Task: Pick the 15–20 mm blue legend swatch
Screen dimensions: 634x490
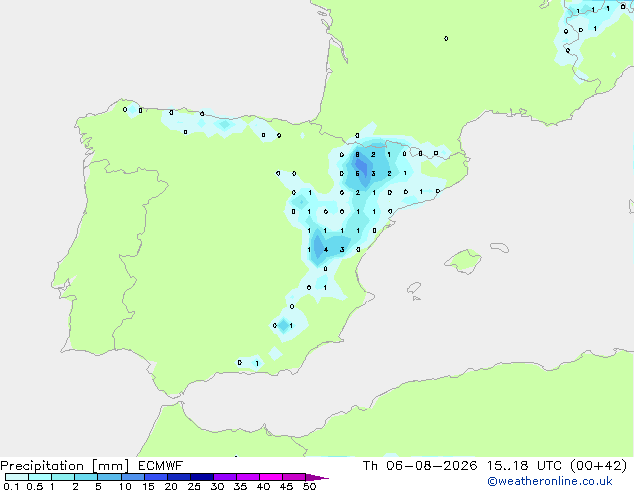Action: point(156,477)
